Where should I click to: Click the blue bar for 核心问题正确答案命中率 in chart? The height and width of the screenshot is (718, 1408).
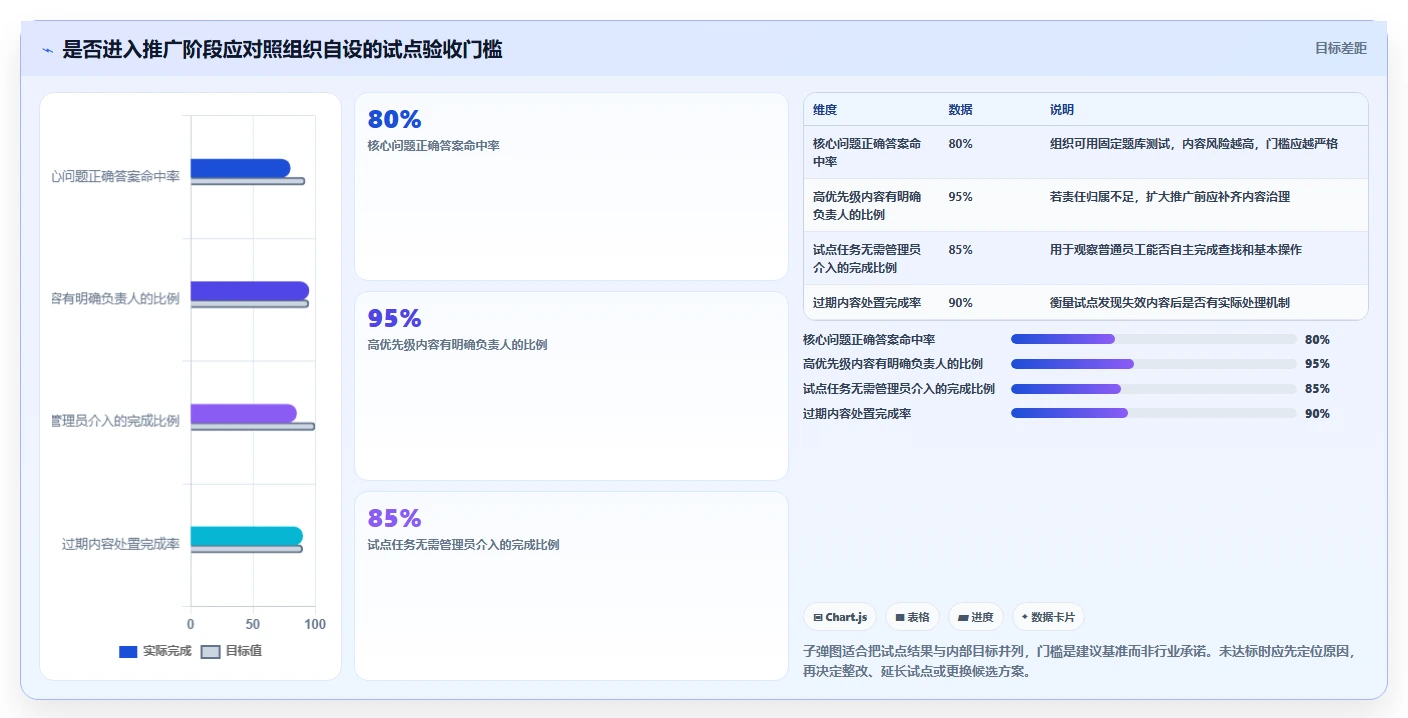pyautogui.click(x=240, y=168)
